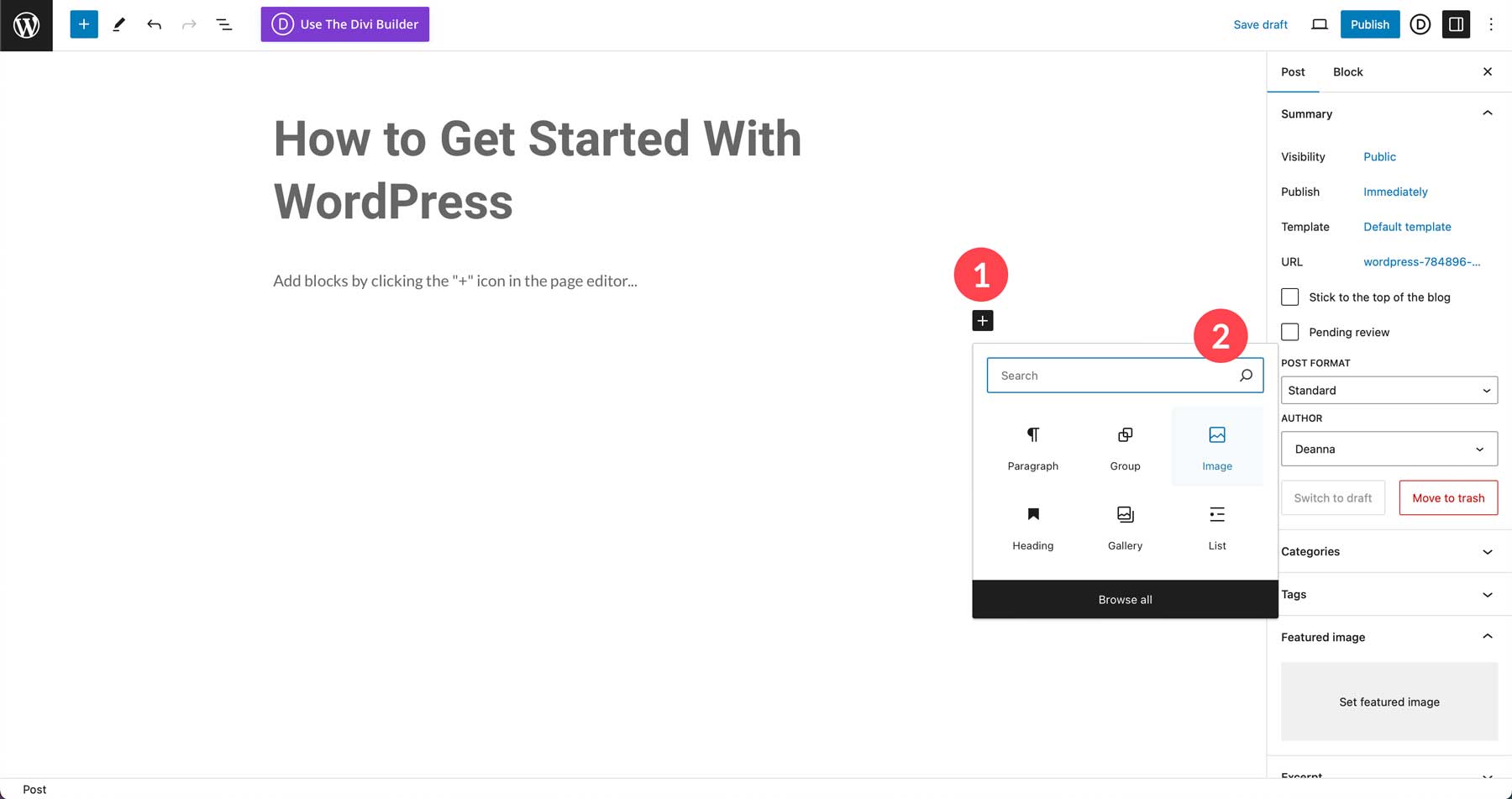Open the Author dropdown showing Deanna
The image size is (1512, 799).
point(1389,449)
